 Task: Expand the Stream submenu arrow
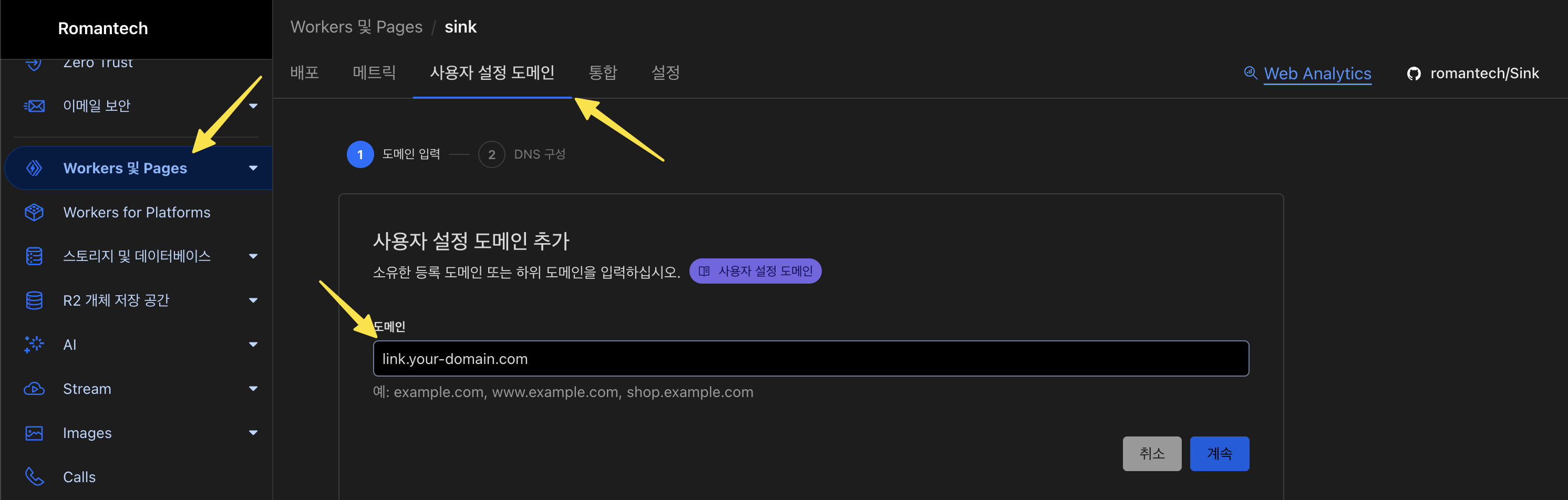pyautogui.click(x=253, y=389)
